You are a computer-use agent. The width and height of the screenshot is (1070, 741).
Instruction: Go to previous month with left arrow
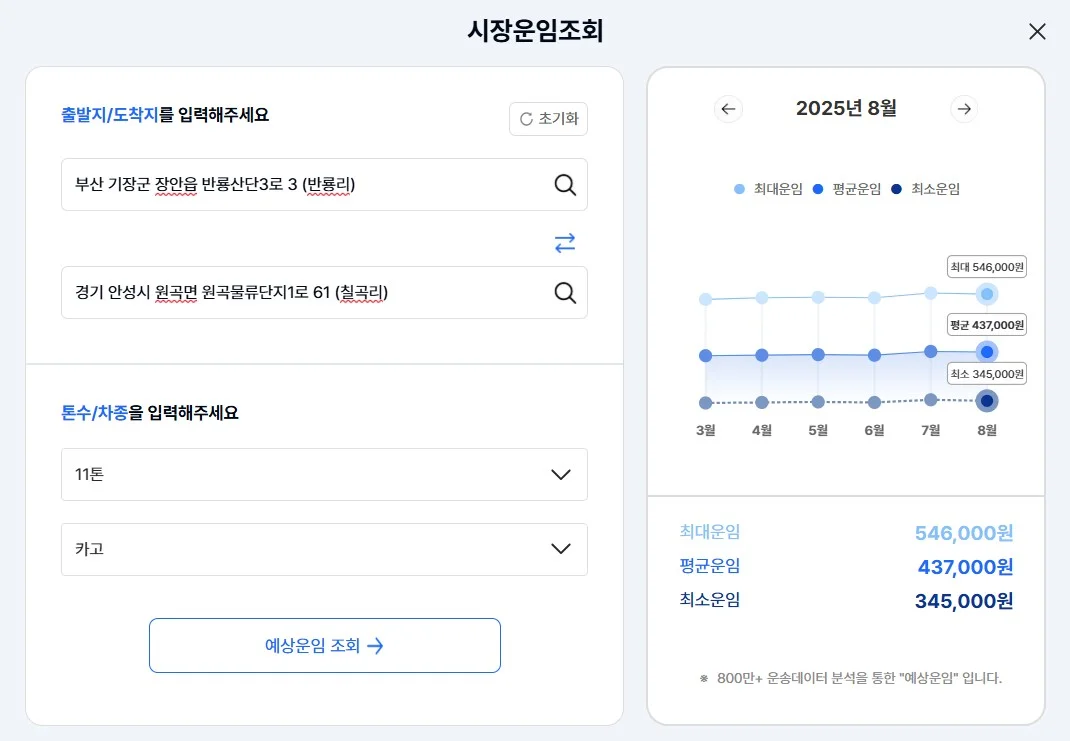click(728, 109)
